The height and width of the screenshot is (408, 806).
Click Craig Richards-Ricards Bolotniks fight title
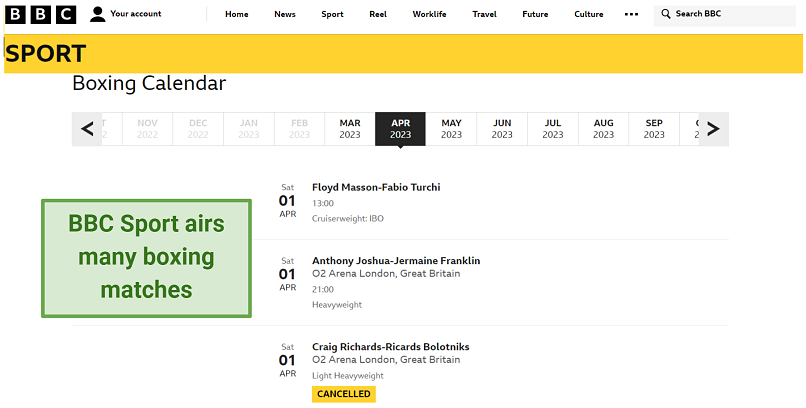click(x=390, y=347)
